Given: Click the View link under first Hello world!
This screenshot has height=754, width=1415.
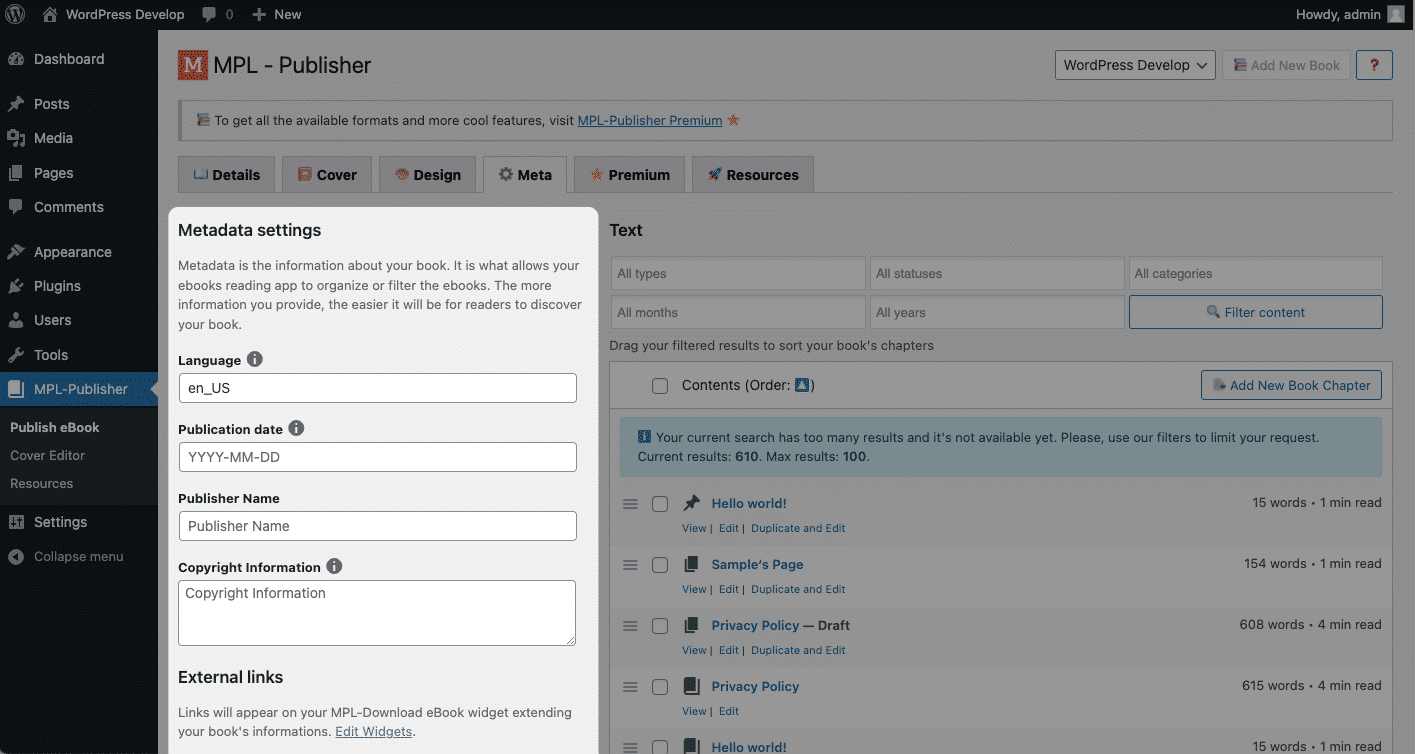Looking at the screenshot, I should [694, 528].
